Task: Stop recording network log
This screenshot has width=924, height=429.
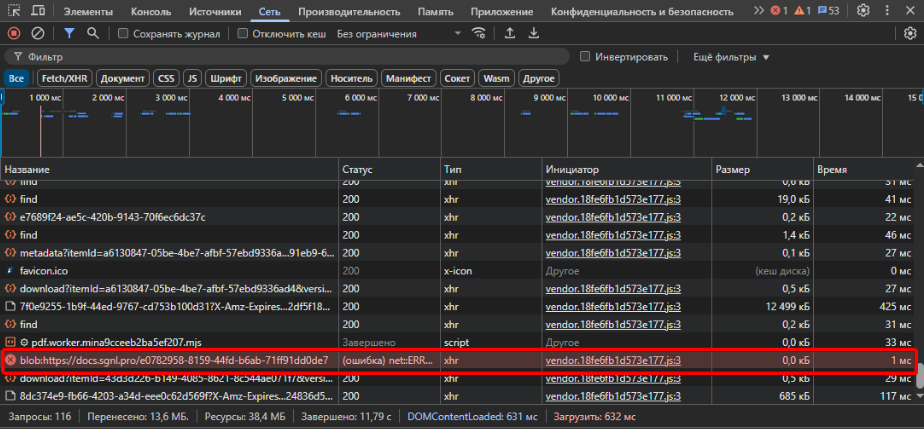Action: click(14, 33)
